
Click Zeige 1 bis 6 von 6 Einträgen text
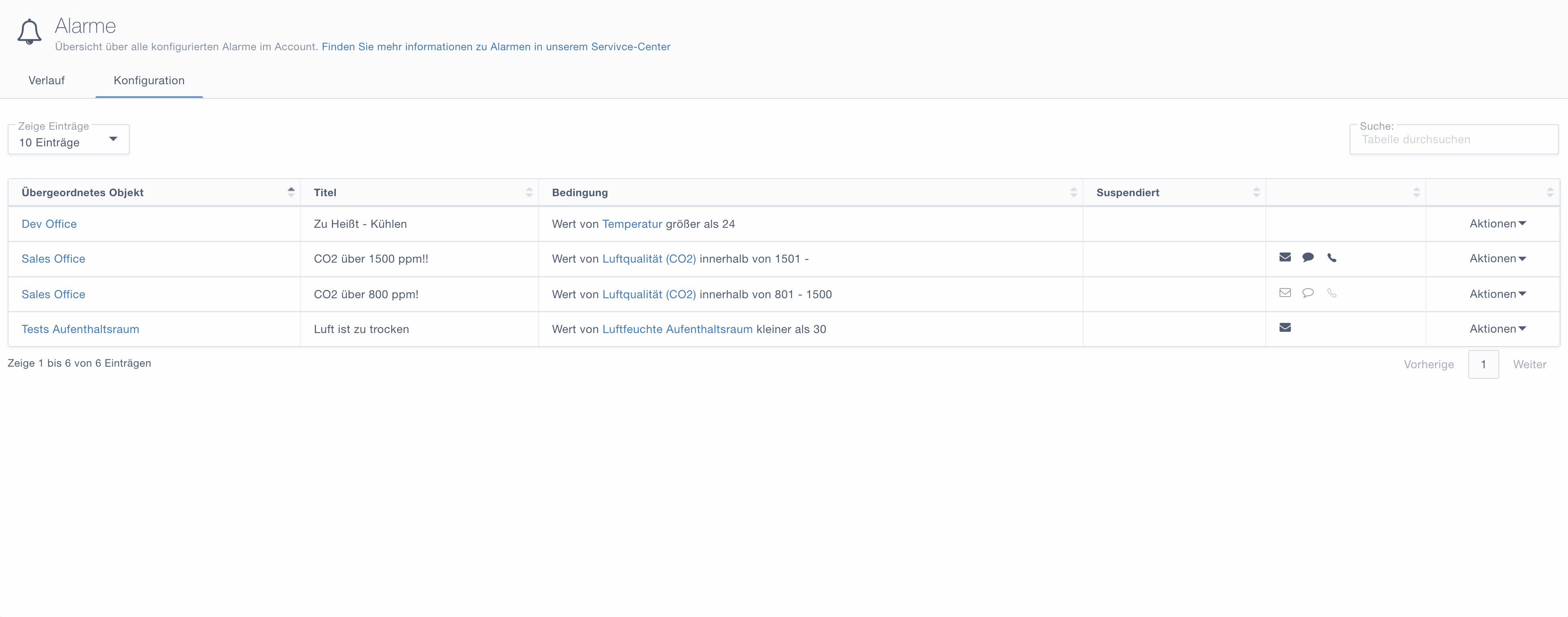pyautogui.click(x=79, y=363)
